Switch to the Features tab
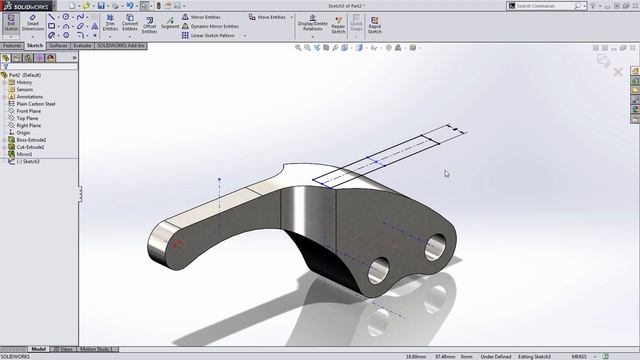Screen dimensions: 640x360 pos(12,46)
